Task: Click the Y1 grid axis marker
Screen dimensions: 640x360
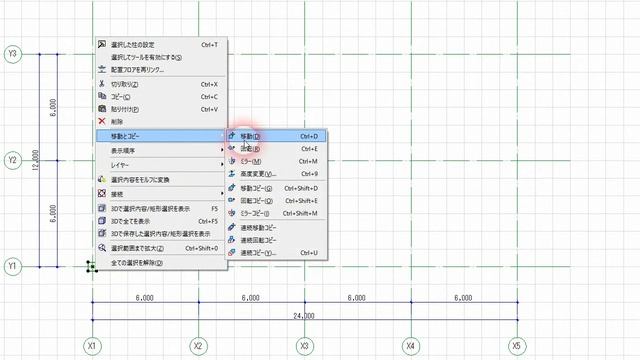Action: (x=13, y=267)
